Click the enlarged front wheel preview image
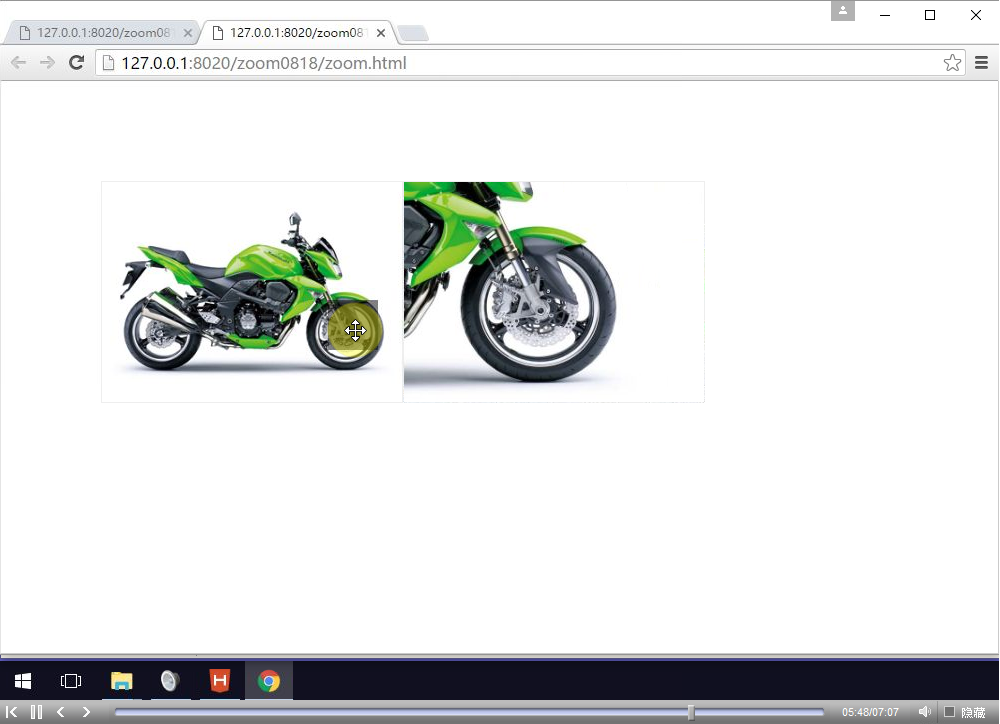The image size is (1000, 724). click(x=554, y=292)
